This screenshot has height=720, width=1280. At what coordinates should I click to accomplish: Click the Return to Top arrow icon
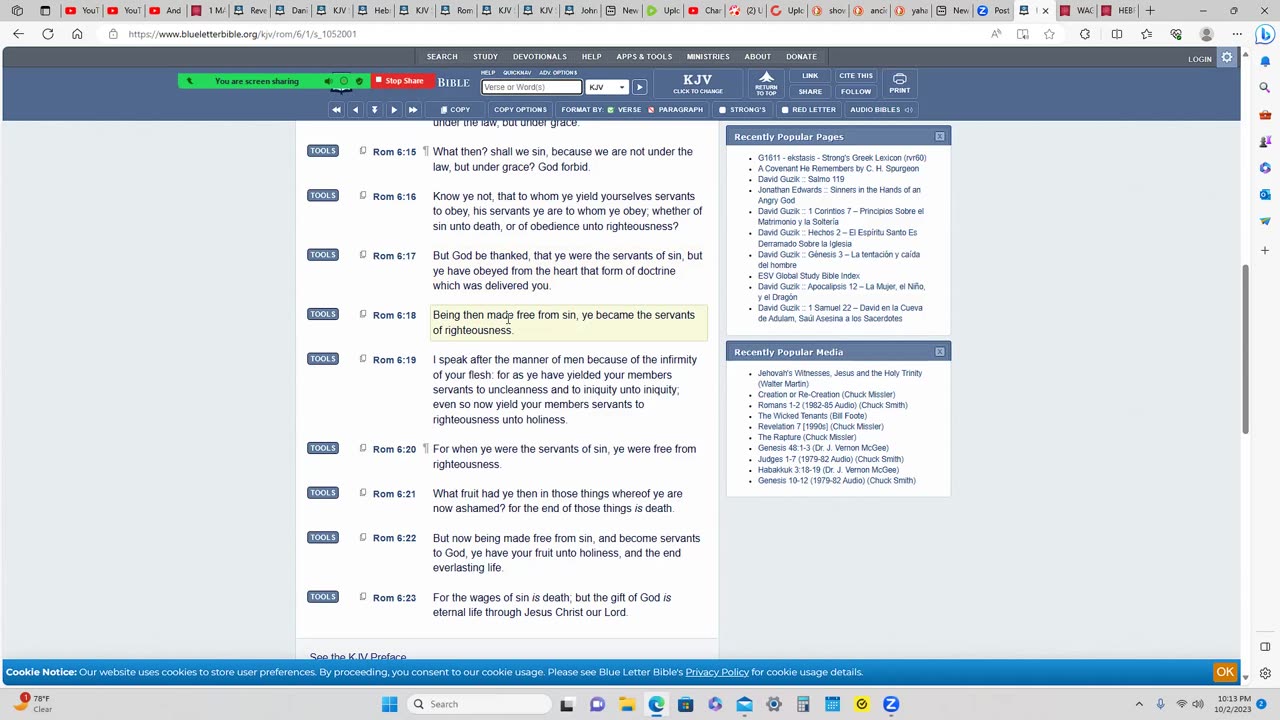click(x=766, y=83)
